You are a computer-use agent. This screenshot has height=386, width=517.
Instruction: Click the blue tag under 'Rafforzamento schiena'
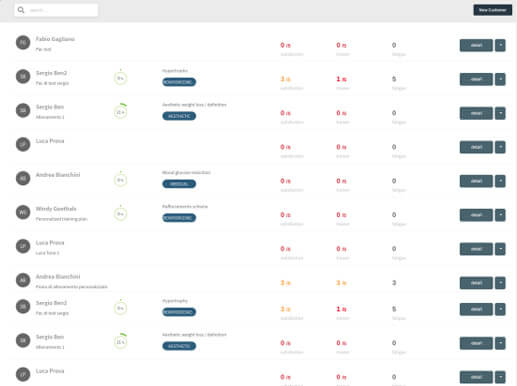pos(179,218)
